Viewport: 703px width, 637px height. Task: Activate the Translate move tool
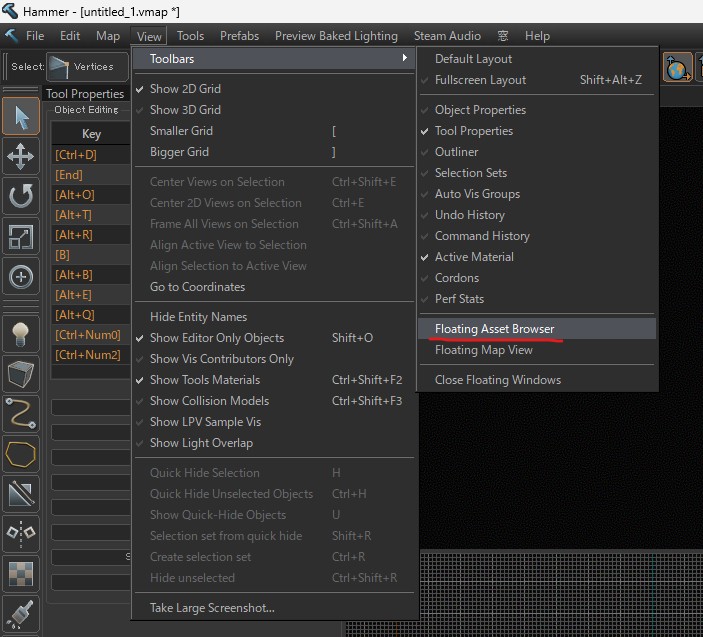21,156
